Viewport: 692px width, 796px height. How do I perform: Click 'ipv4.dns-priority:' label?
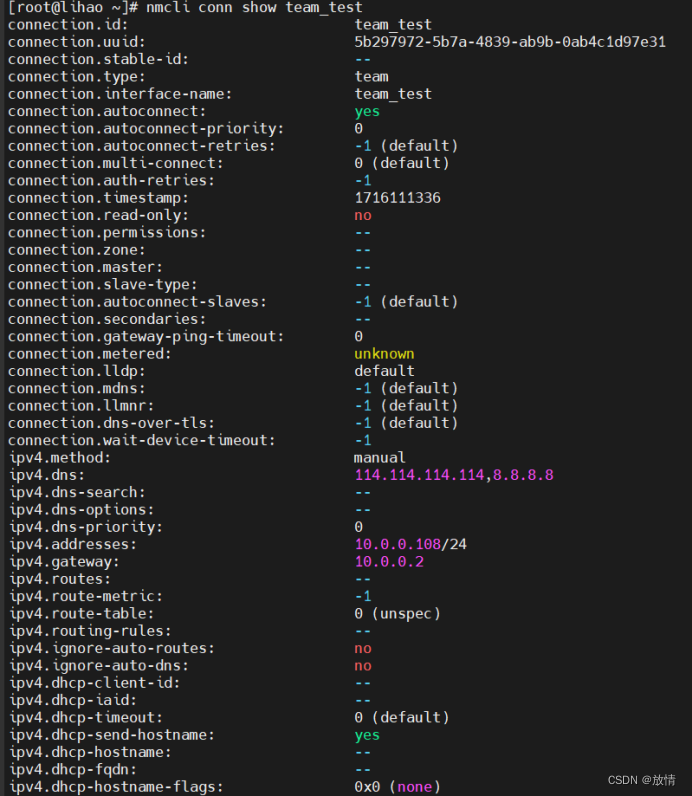(86, 527)
